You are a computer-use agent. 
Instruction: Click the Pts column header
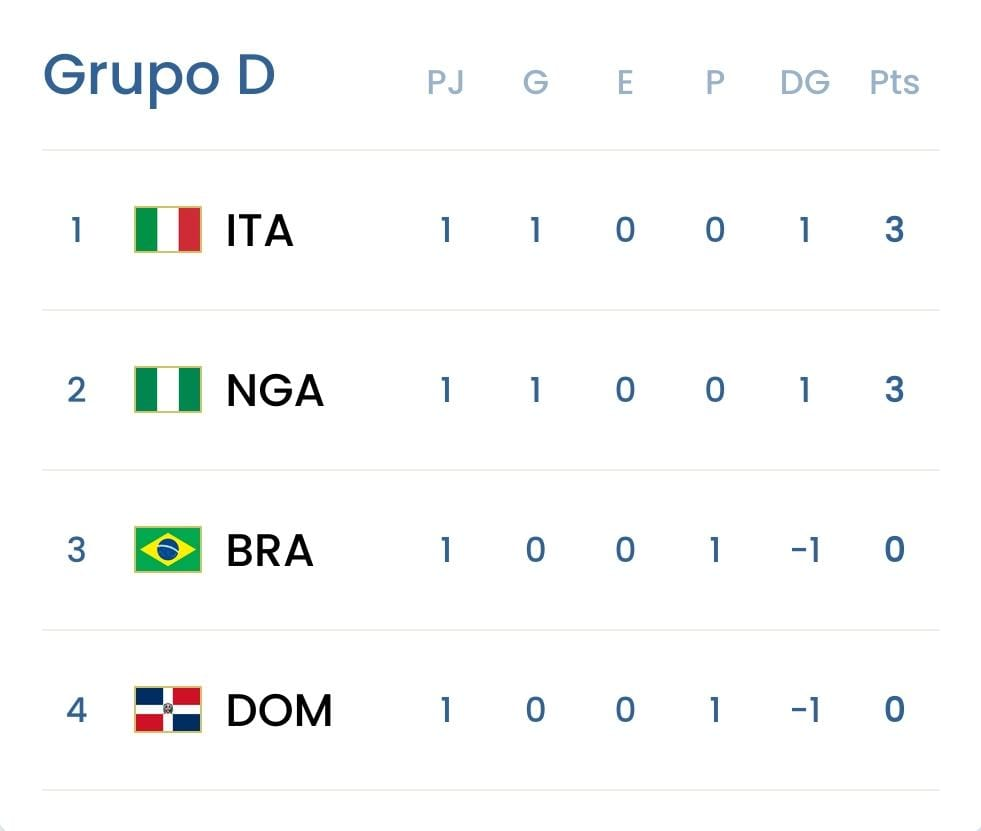pyautogui.click(x=894, y=83)
